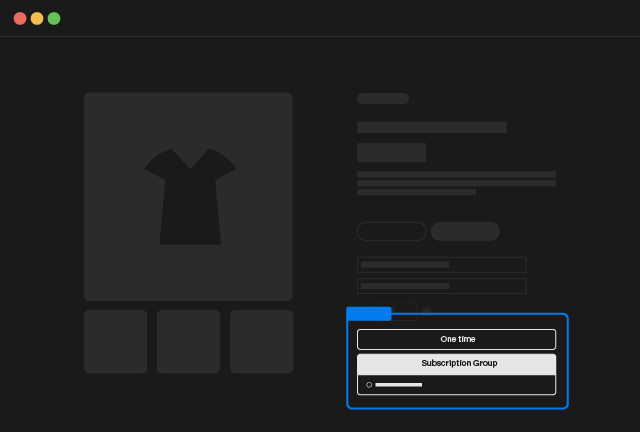The height and width of the screenshot is (432, 640).
Task: Click the small pill tag above title
Action: [x=383, y=99]
